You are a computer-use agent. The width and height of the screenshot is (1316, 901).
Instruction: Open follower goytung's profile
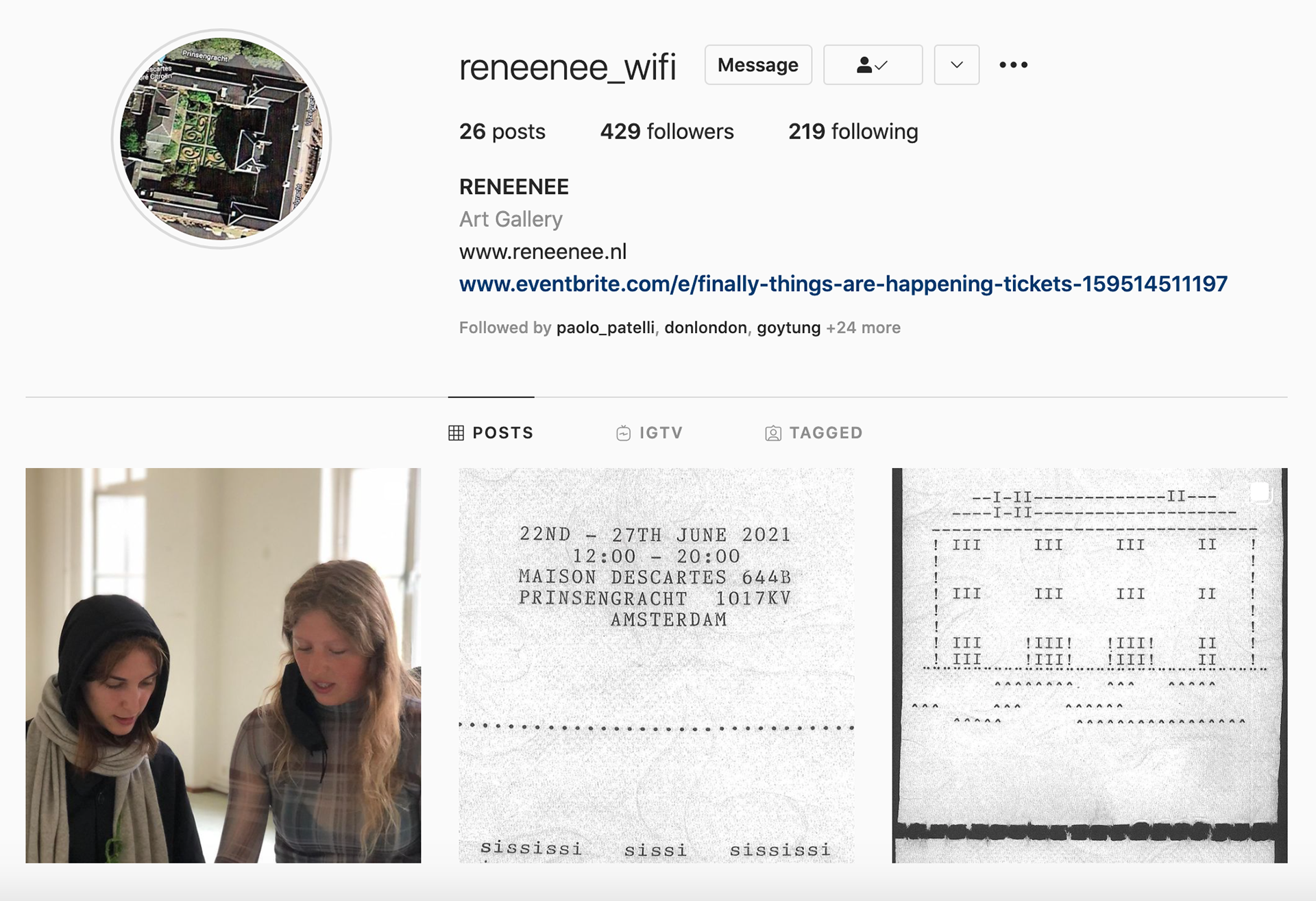tap(788, 328)
